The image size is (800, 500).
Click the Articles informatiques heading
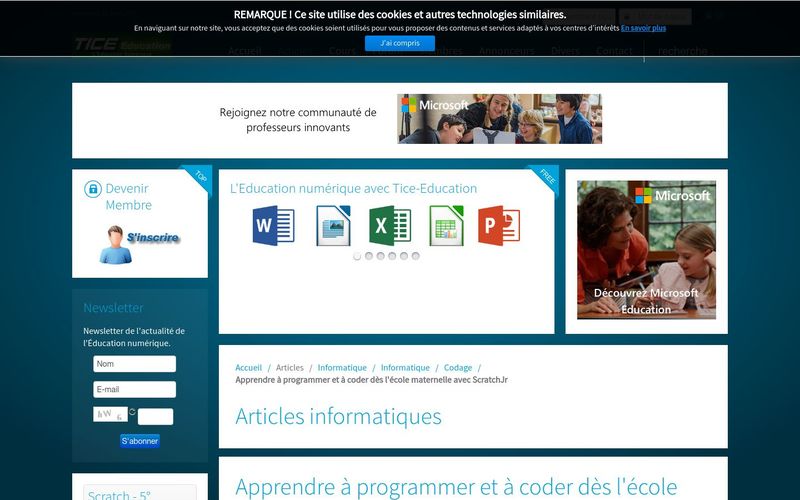(338, 416)
